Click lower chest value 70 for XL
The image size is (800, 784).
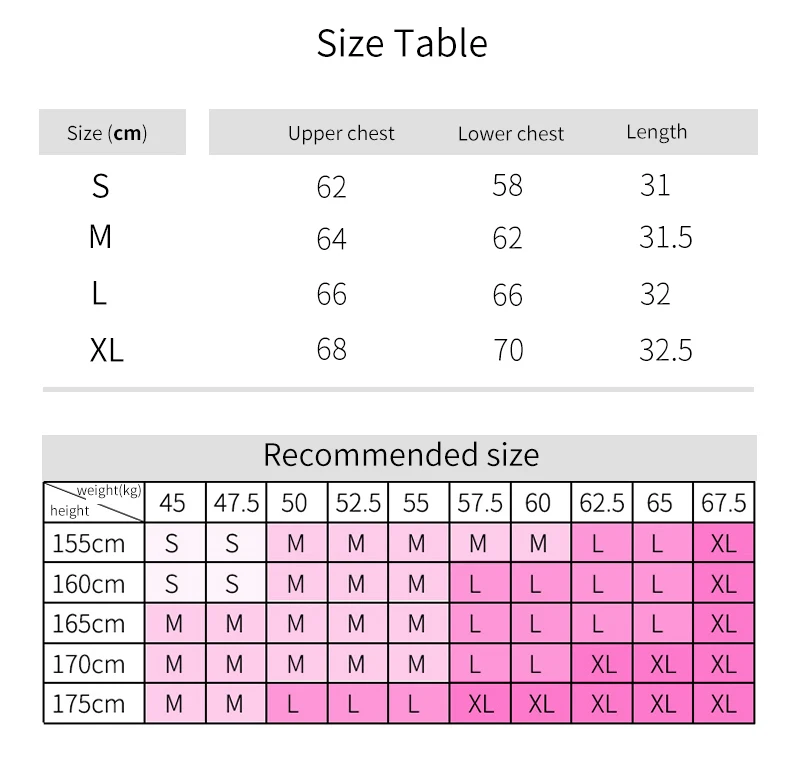[508, 350]
